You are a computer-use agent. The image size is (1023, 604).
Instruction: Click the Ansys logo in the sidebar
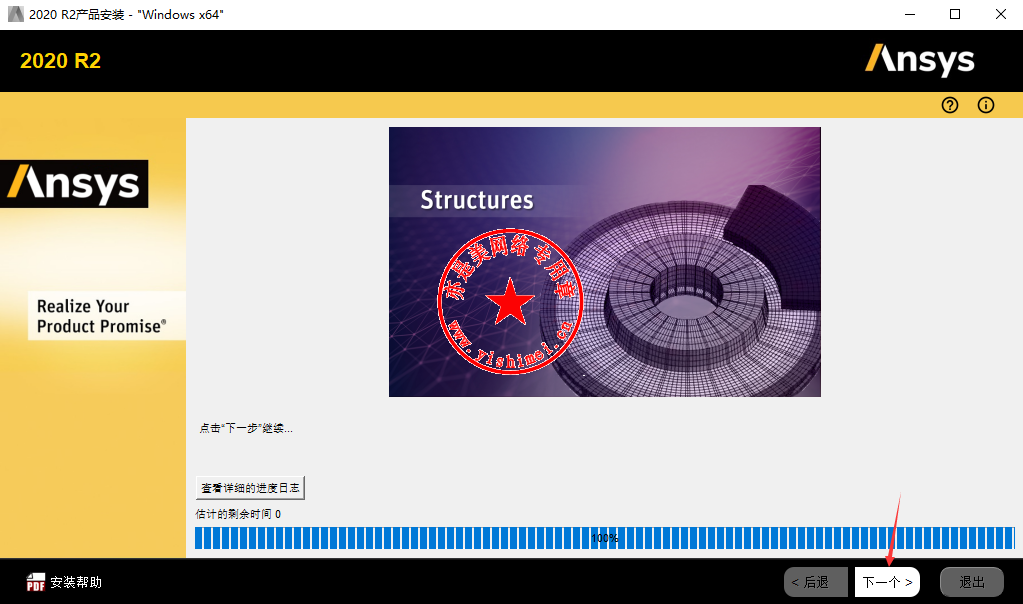(x=74, y=183)
